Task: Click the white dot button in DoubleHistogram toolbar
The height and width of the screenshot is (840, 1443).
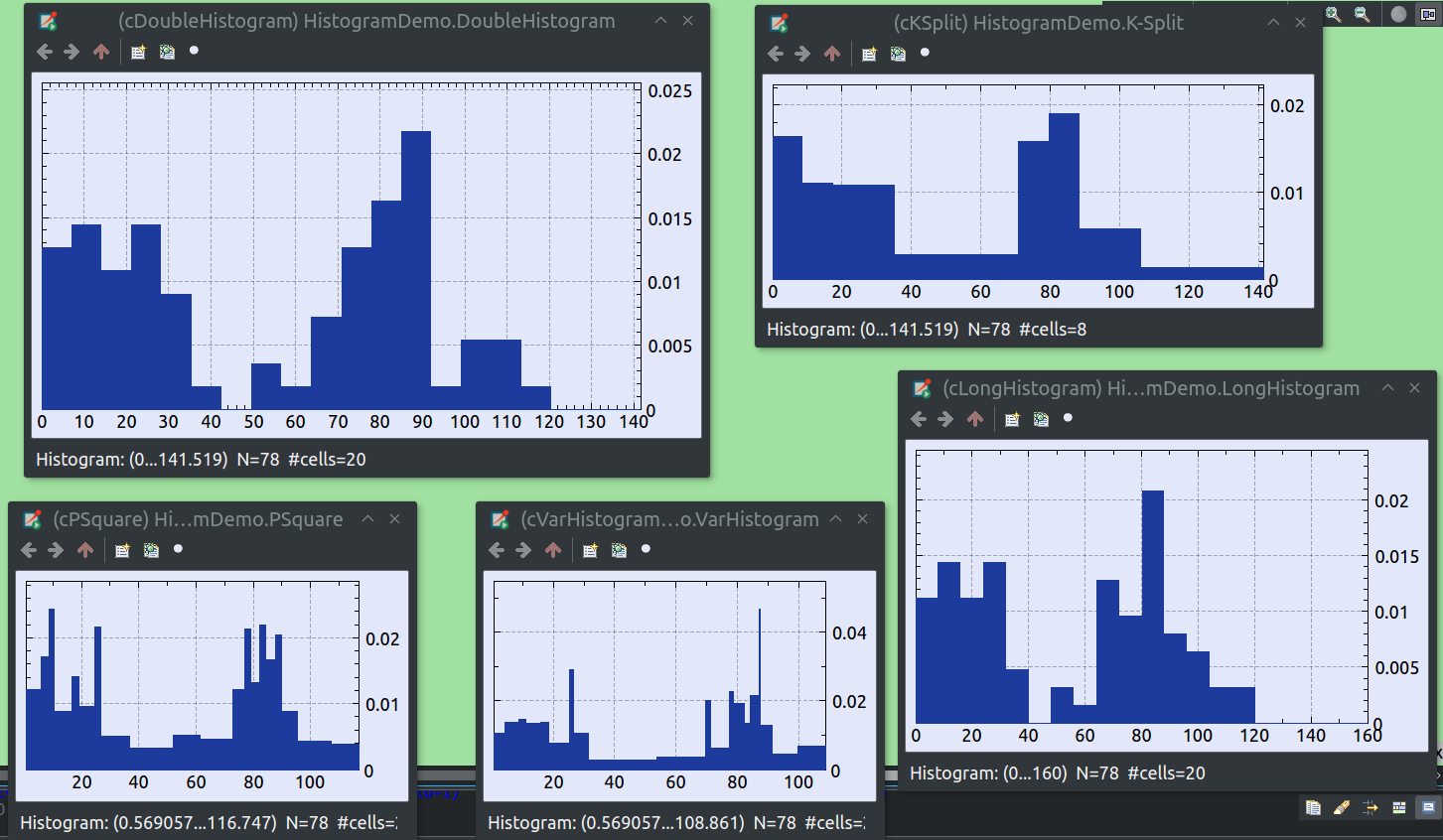Action: click(194, 51)
